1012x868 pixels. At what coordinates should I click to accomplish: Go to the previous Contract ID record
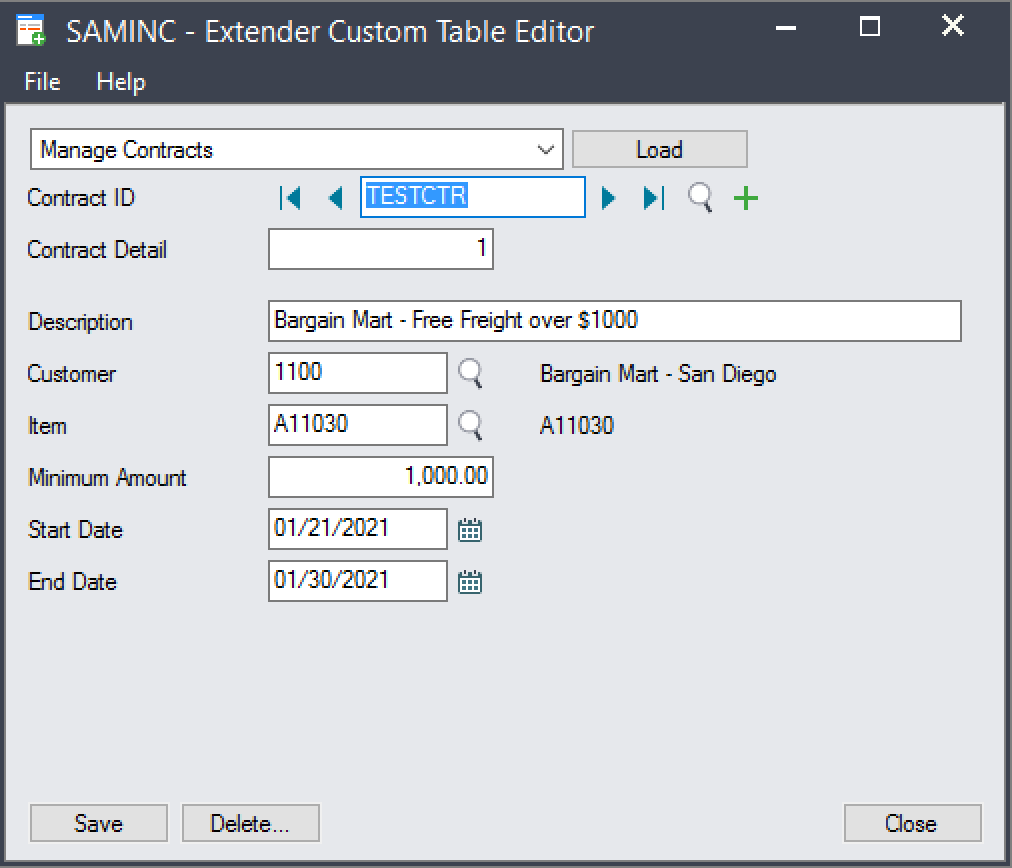(x=336, y=197)
